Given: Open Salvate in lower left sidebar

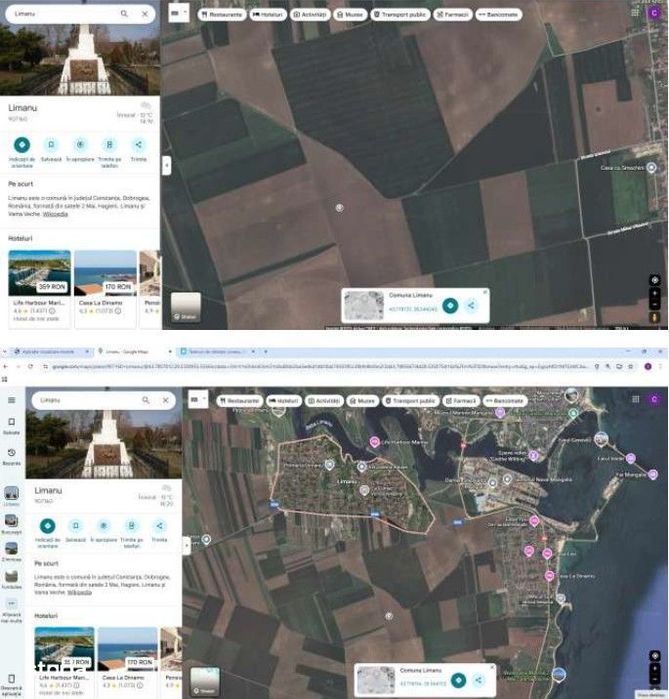Looking at the screenshot, I should [12, 425].
